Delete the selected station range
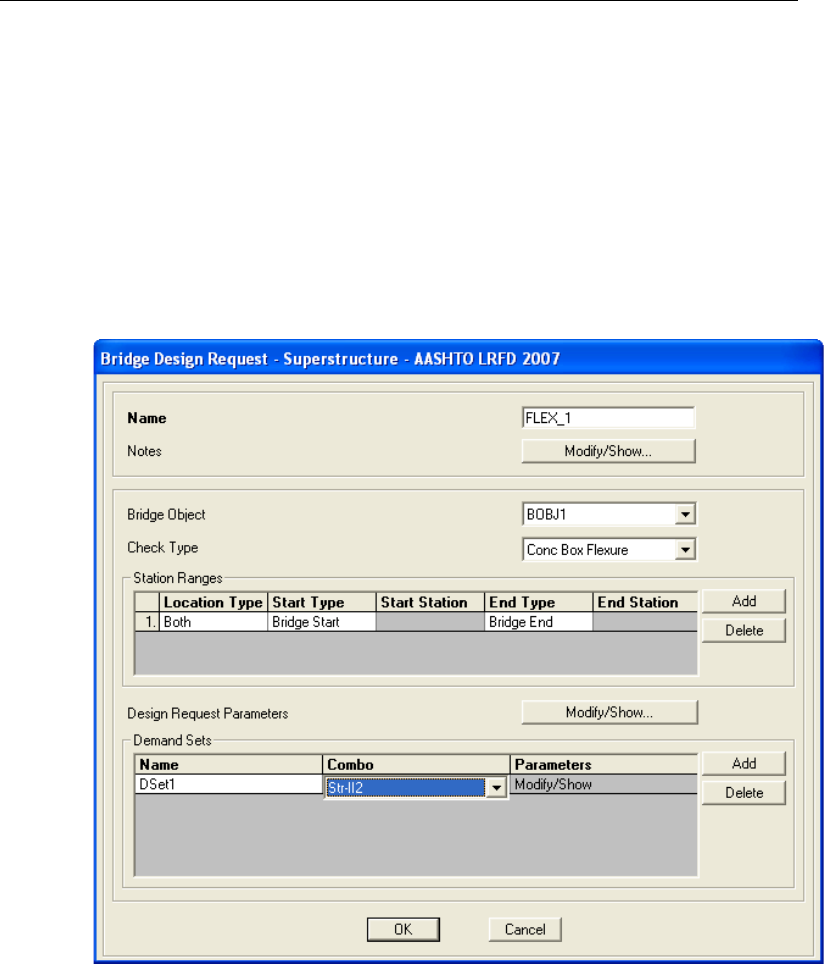824x964 pixels. (743, 631)
